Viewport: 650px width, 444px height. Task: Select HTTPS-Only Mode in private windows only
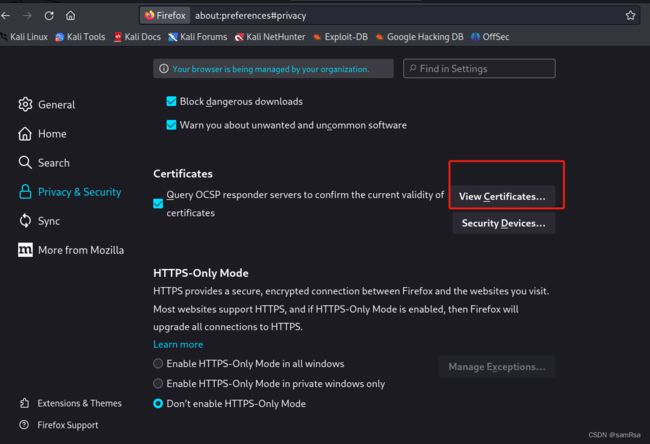[158, 383]
